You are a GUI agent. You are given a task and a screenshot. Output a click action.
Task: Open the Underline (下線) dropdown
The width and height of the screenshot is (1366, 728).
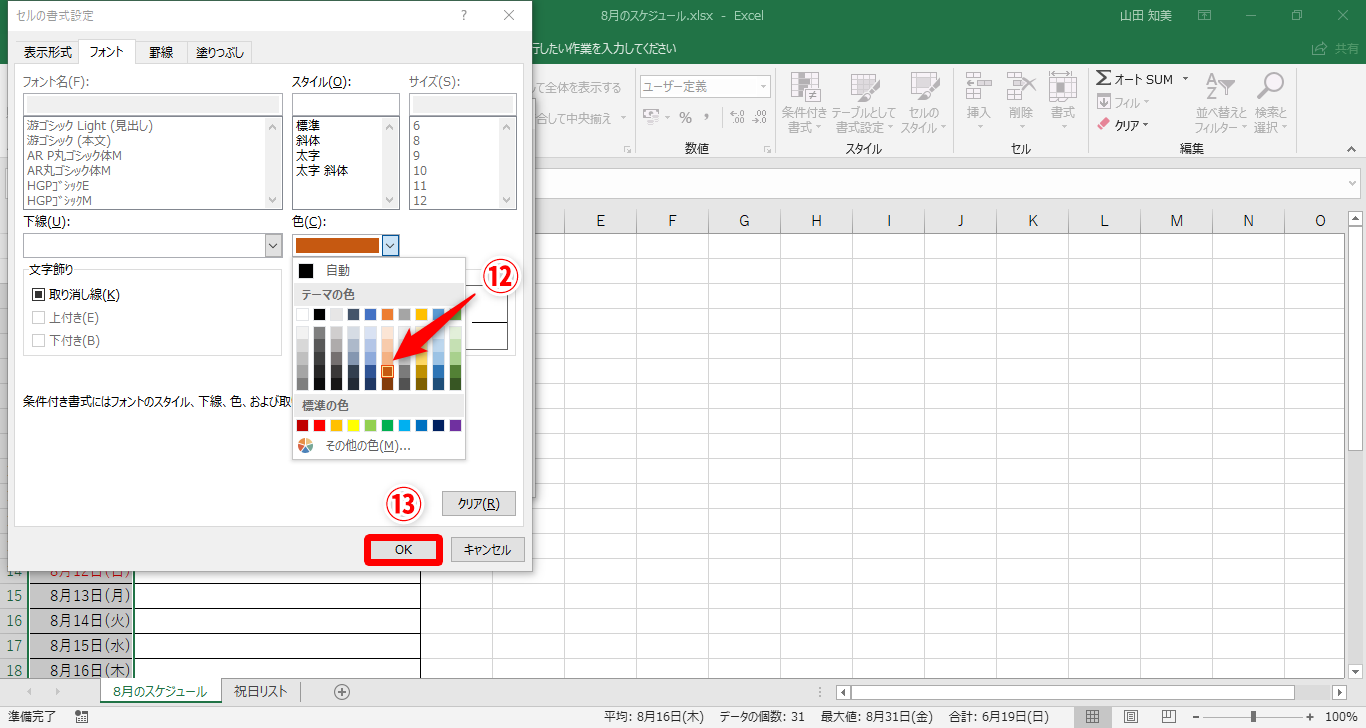273,246
